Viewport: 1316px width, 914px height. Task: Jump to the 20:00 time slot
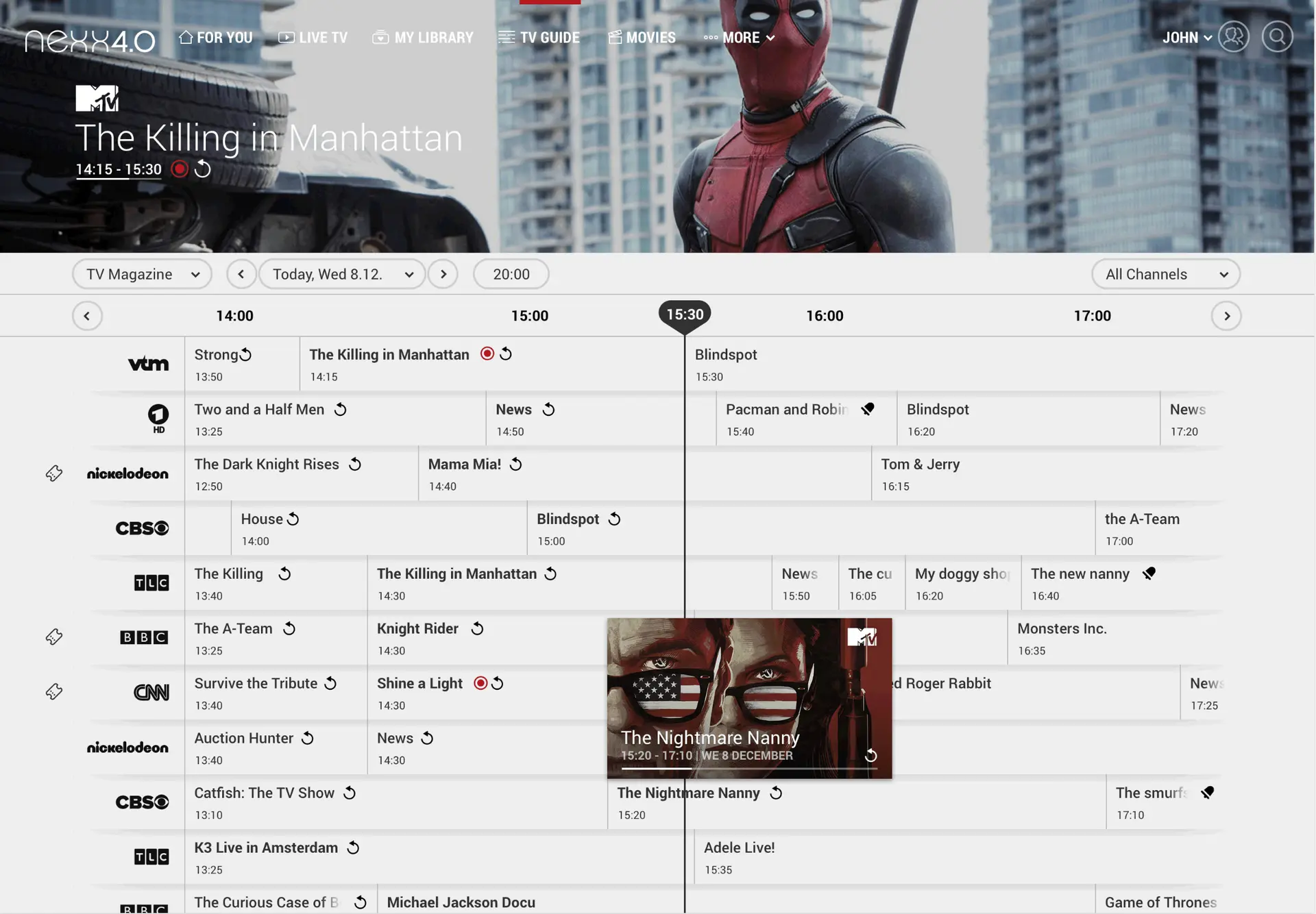511,274
